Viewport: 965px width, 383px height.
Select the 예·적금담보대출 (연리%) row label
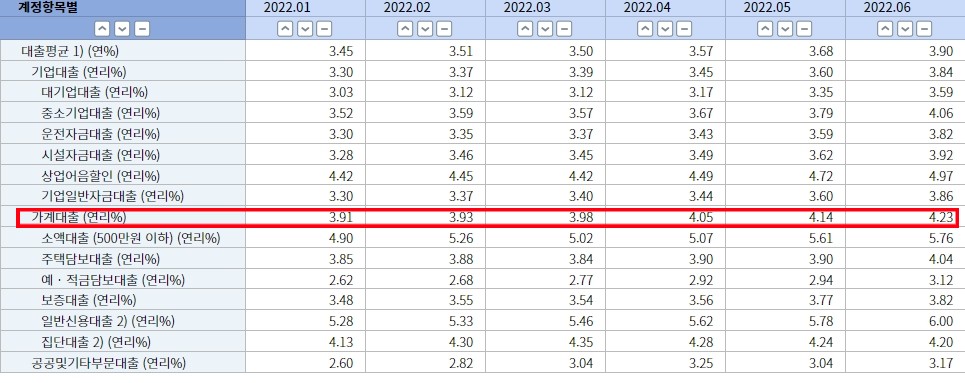[113, 280]
